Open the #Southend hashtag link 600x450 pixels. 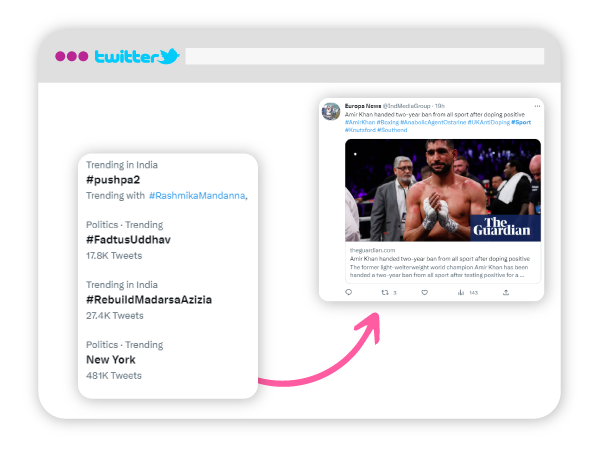[392, 130]
